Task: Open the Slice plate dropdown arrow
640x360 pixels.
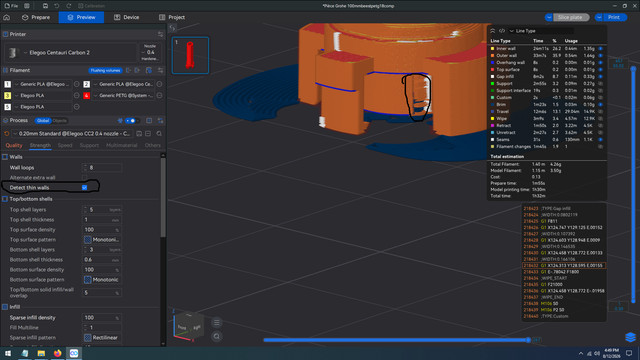Action: pyautogui.click(x=549, y=17)
